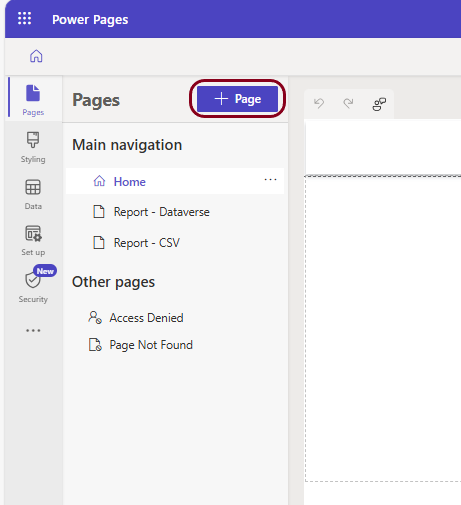The width and height of the screenshot is (461, 505).
Task: Click the empty dashed section on canvas
Action: tap(383, 328)
